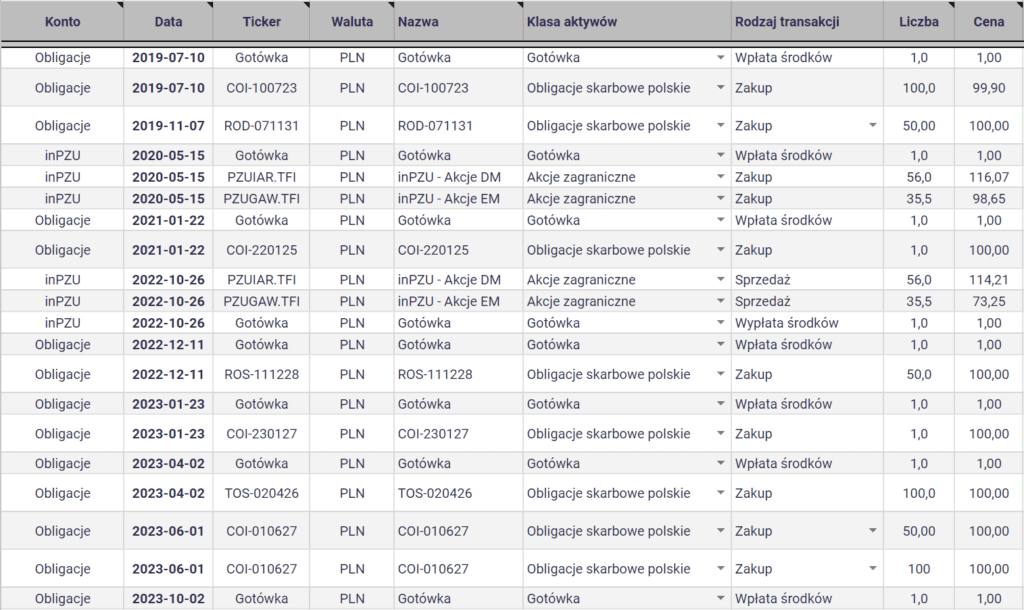Select the price cell showing 116,07
The height and width of the screenshot is (610, 1024).
coord(988,177)
